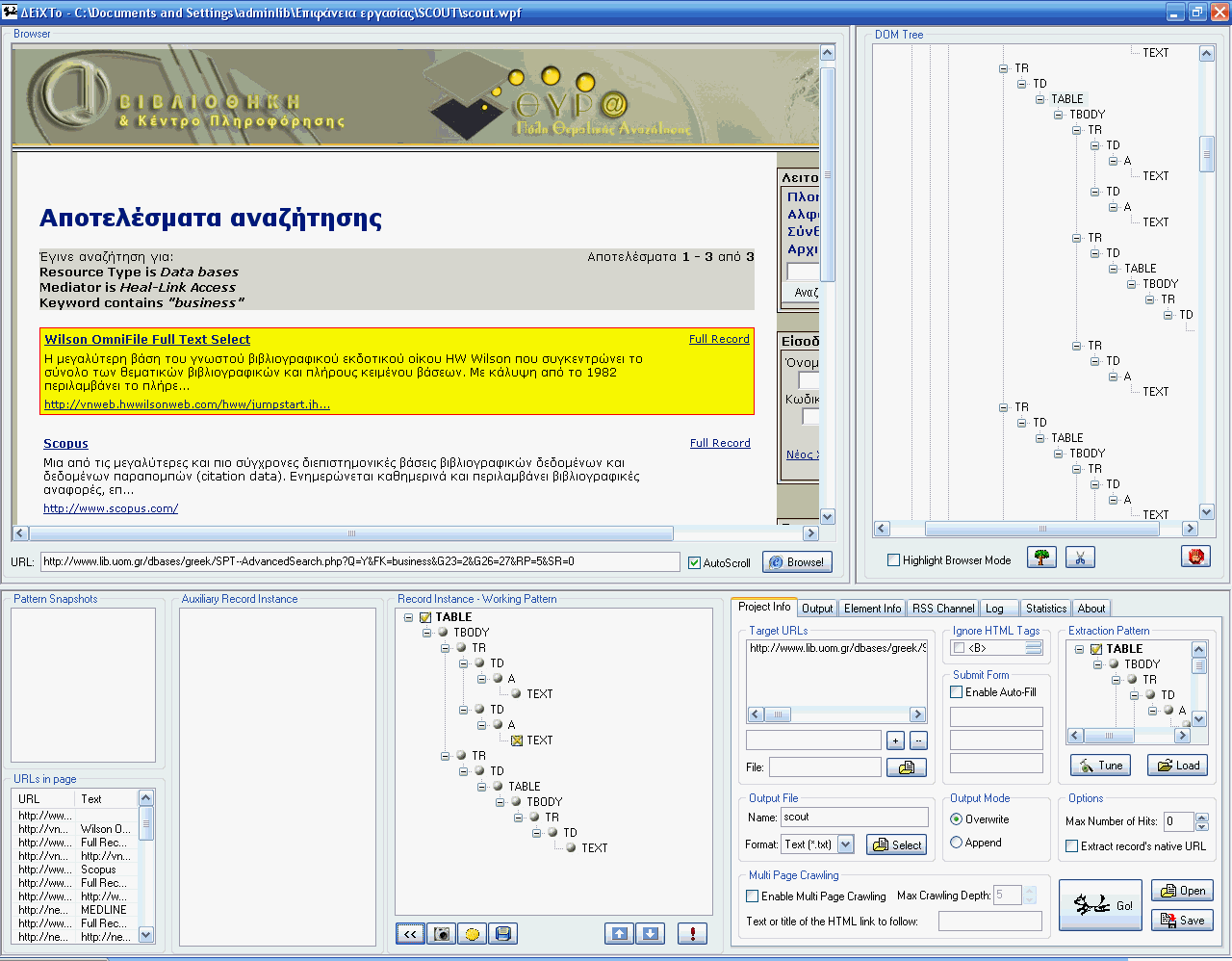Enable Highlight Browser Mode checkbox
Screen dimensions: 1232x961
(893, 560)
